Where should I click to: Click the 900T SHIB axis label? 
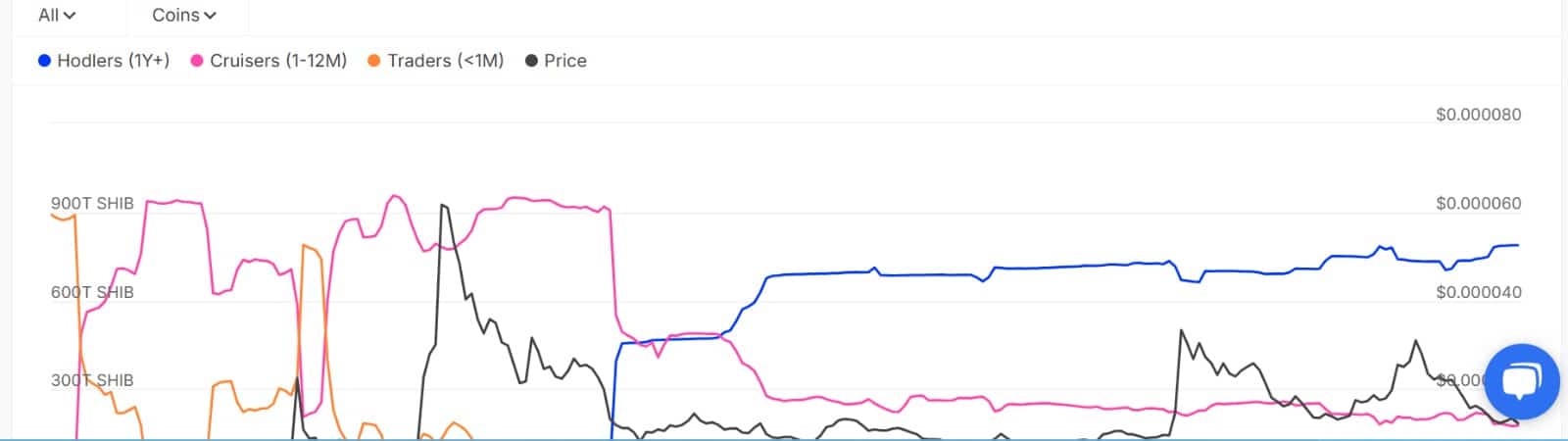pyautogui.click(x=92, y=204)
